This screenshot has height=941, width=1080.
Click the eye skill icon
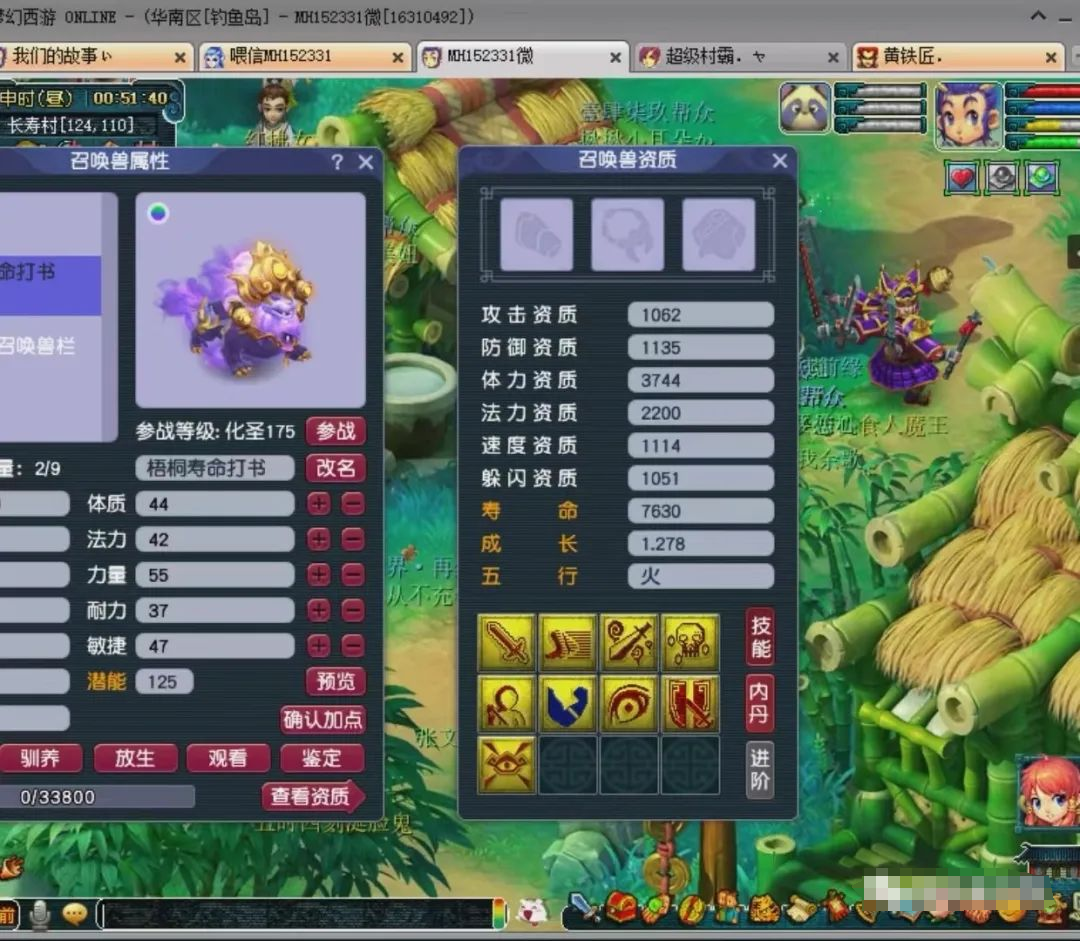pos(506,765)
